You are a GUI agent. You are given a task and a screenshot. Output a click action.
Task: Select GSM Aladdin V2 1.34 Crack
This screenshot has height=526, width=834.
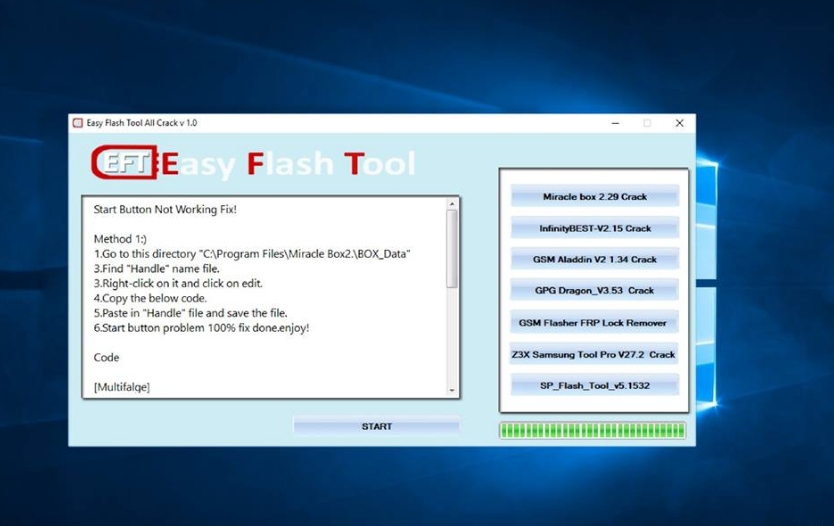[595, 259]
